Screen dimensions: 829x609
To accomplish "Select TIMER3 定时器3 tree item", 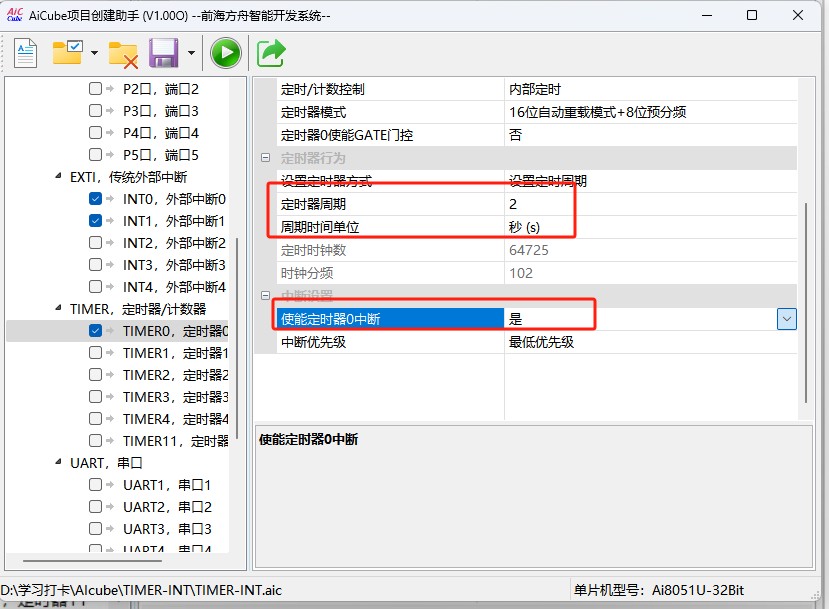I will (175, 397).
